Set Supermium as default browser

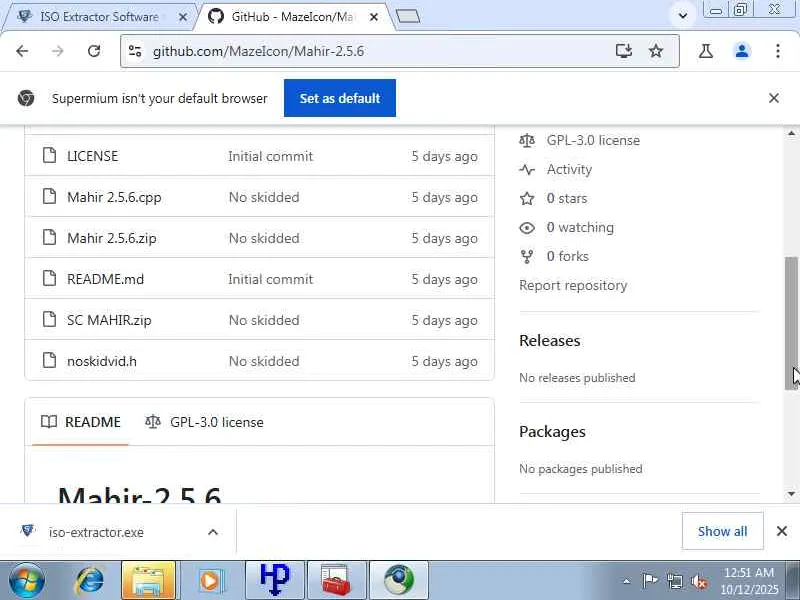[340, 98]
